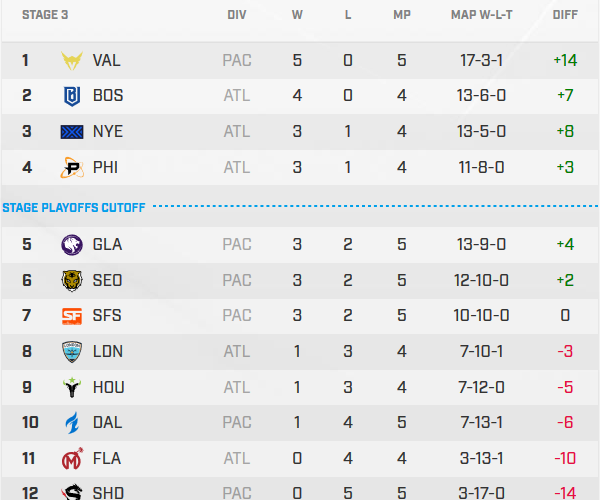Click the FLA team logo icon
600x500 pixels.
73,459
